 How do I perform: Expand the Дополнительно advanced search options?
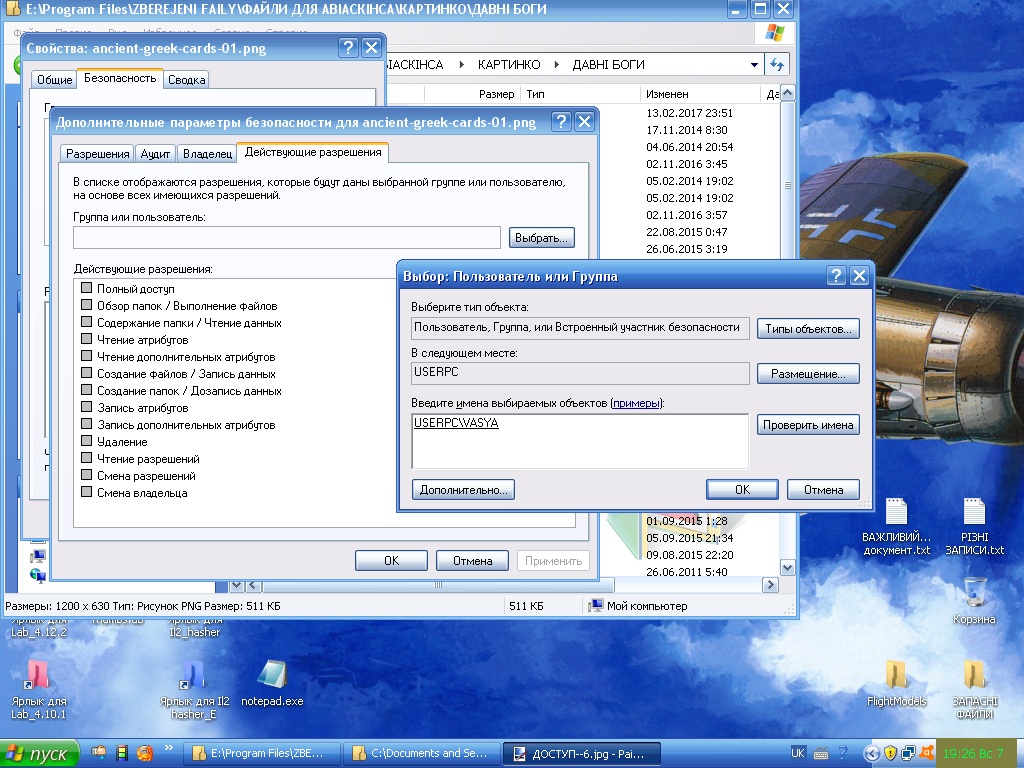coord(463,490)
